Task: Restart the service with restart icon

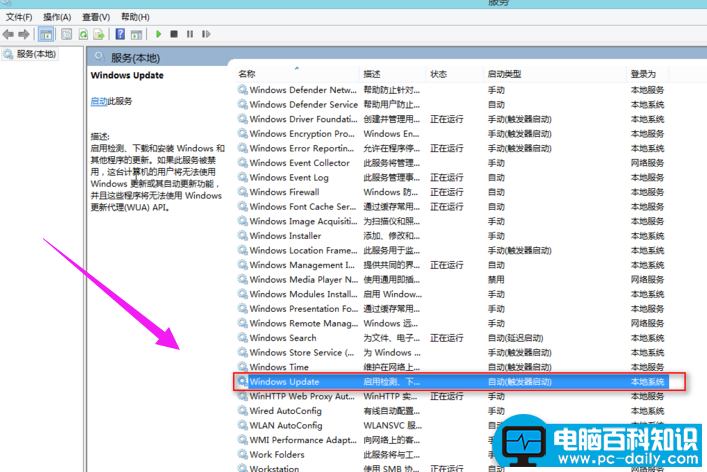Action: (x=206, y=34)
